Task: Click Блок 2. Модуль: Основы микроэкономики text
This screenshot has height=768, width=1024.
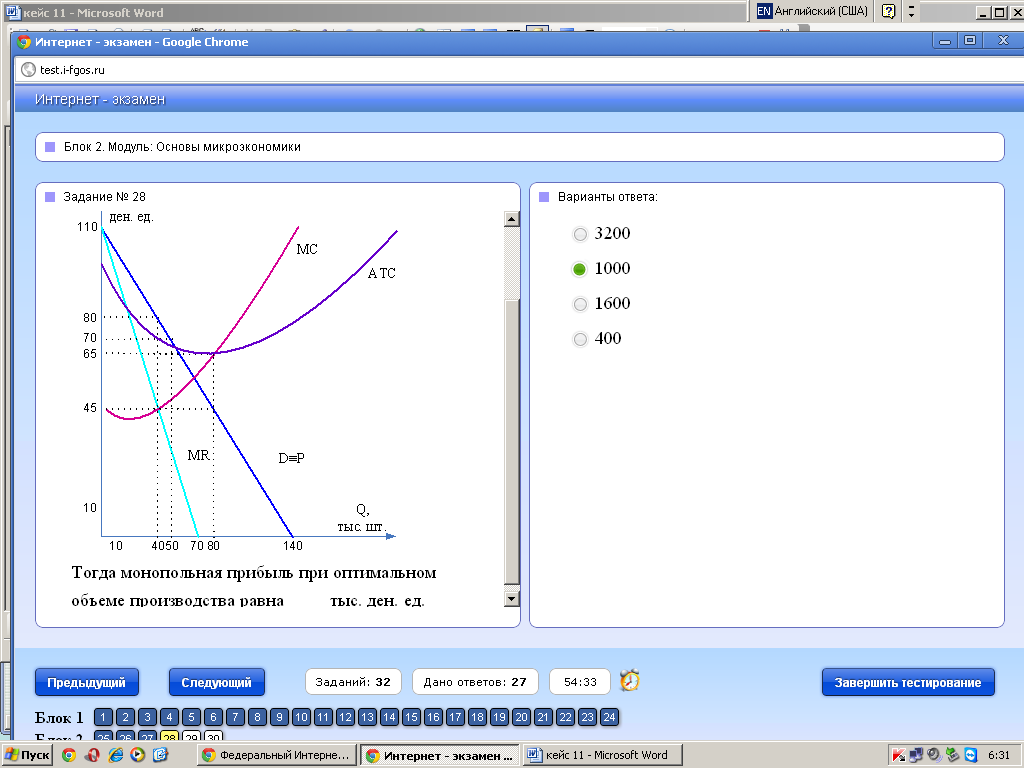Action: click(182, 147)
